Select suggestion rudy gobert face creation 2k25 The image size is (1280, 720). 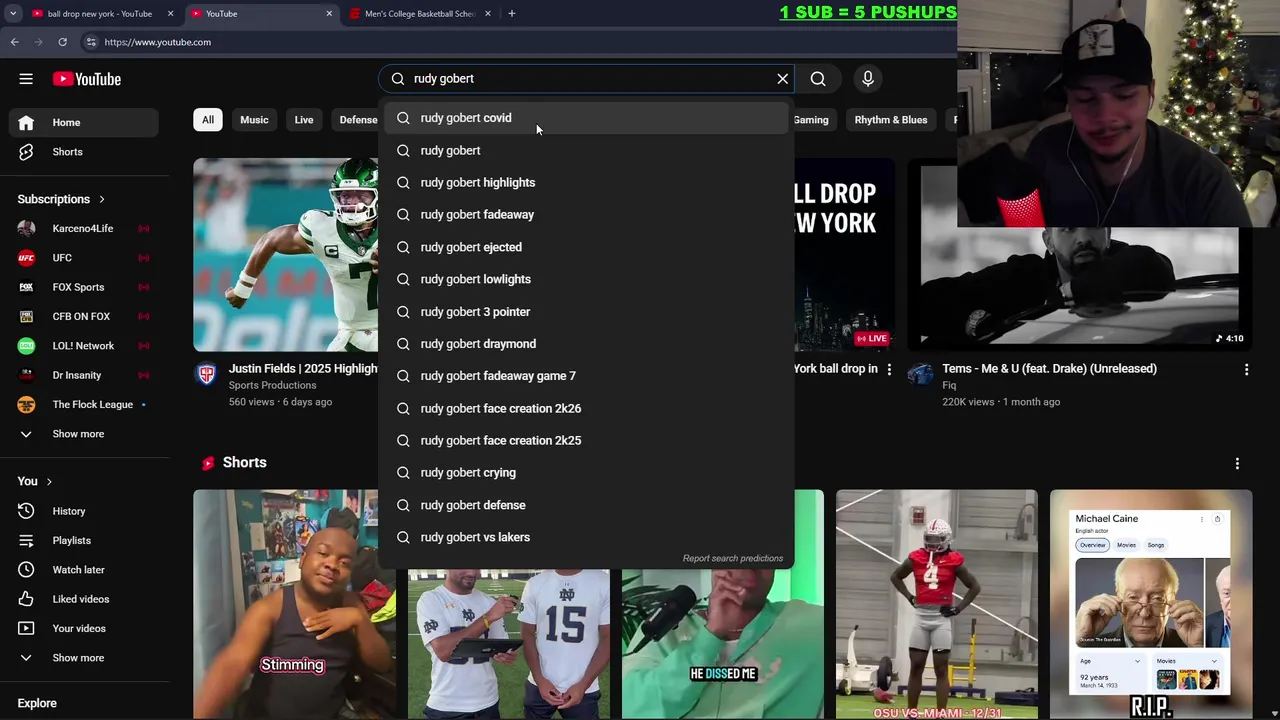[586, 441]
